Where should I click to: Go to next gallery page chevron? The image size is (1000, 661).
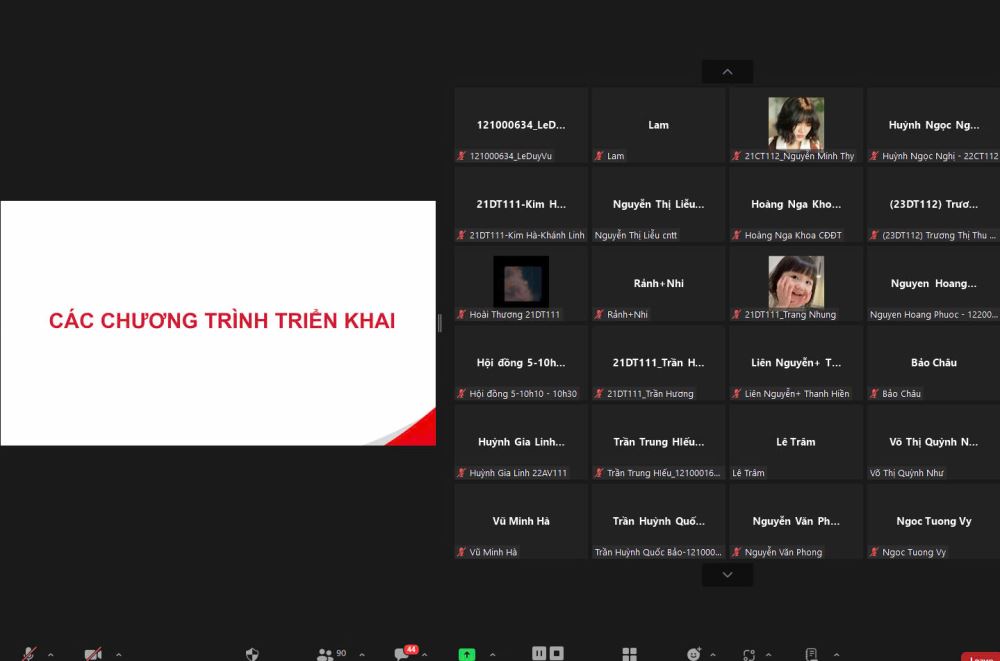pyautogui.click(x=727, y=575)
